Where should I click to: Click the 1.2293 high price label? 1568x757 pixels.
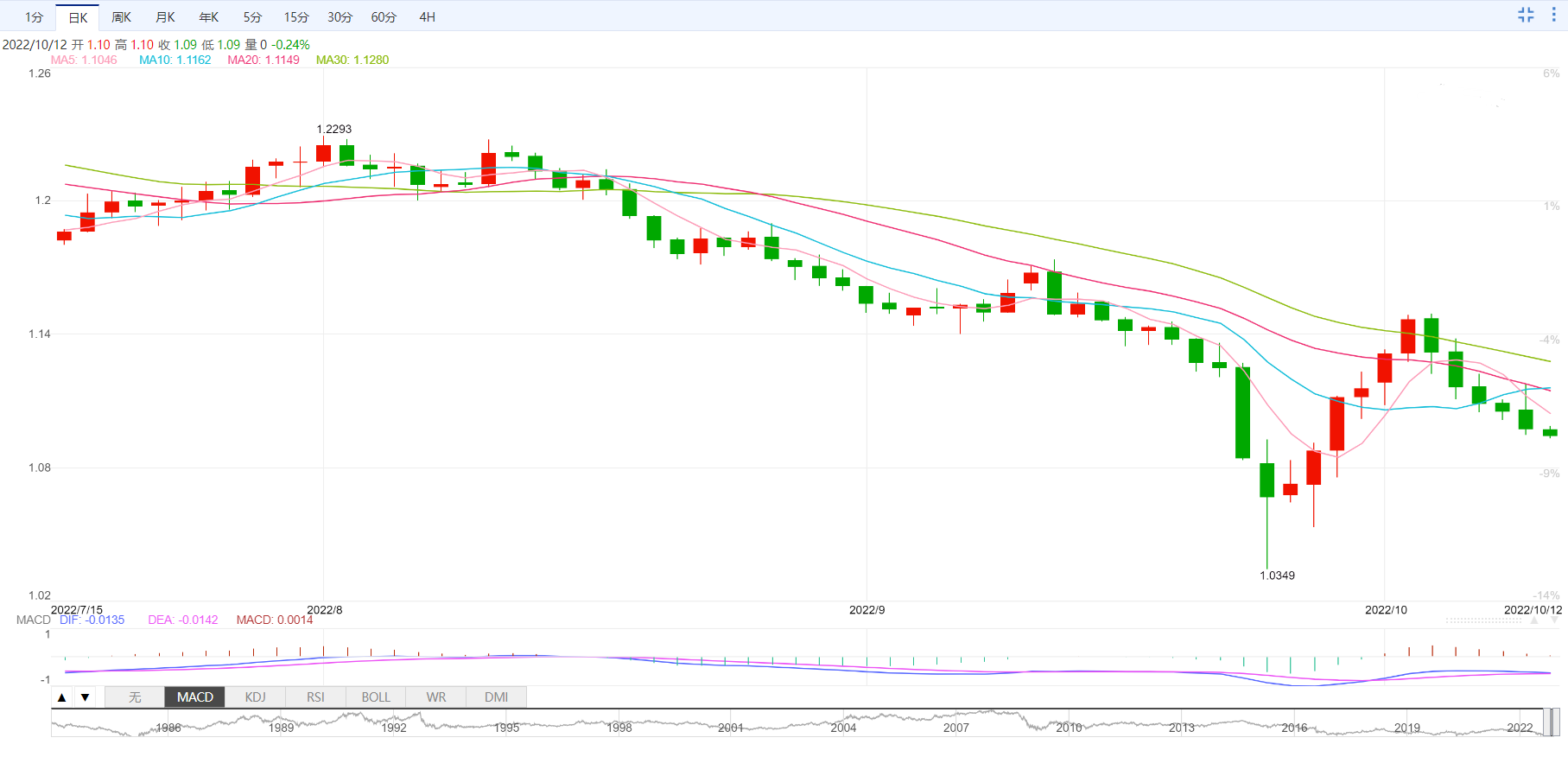[334, 129]
